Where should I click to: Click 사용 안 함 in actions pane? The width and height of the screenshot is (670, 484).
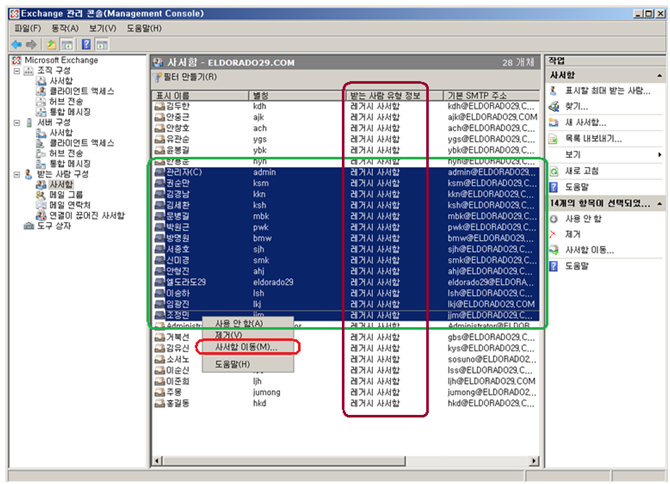click(583, 219)
